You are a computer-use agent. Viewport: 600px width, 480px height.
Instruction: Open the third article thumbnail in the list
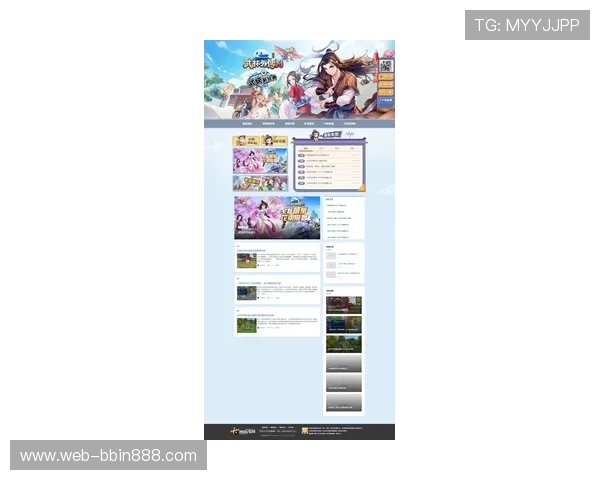246,325
